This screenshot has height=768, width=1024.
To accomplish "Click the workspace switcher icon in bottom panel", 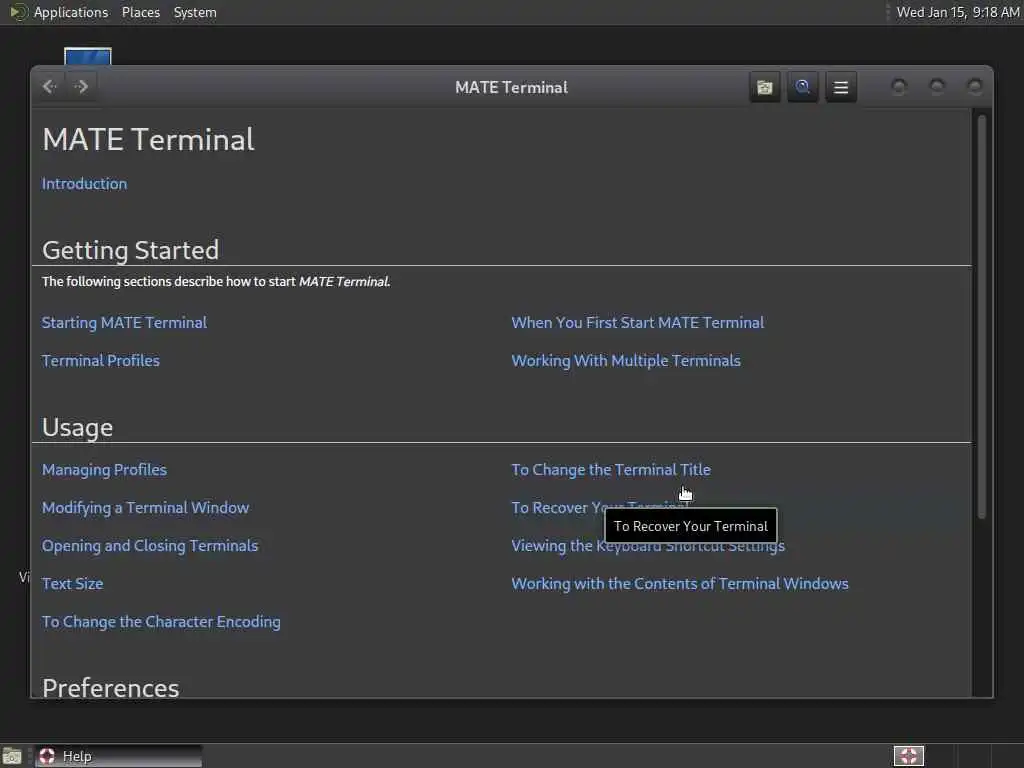I will pyautogui.click(x=908, y=756).
